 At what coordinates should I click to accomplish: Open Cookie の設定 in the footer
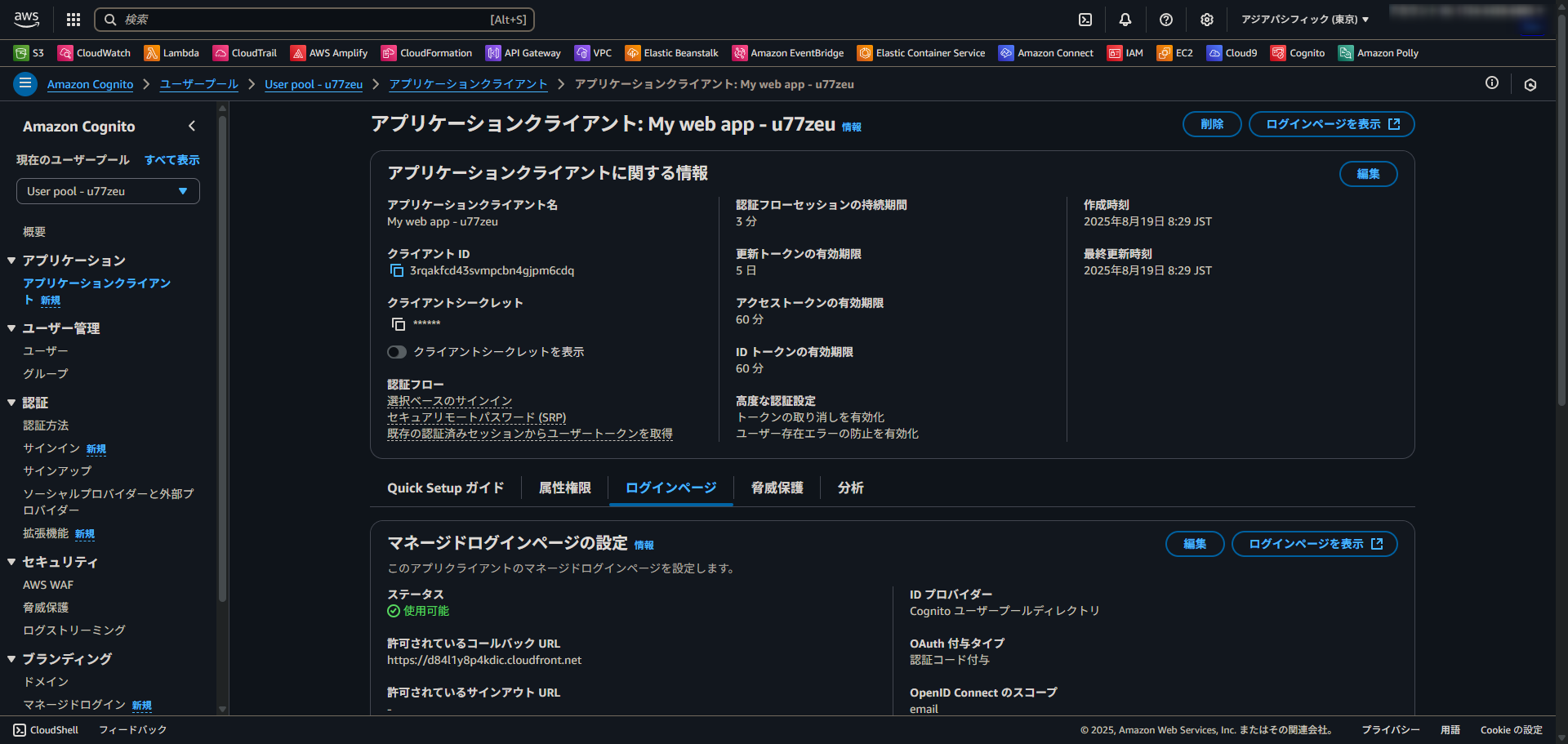pos(1511,730)
